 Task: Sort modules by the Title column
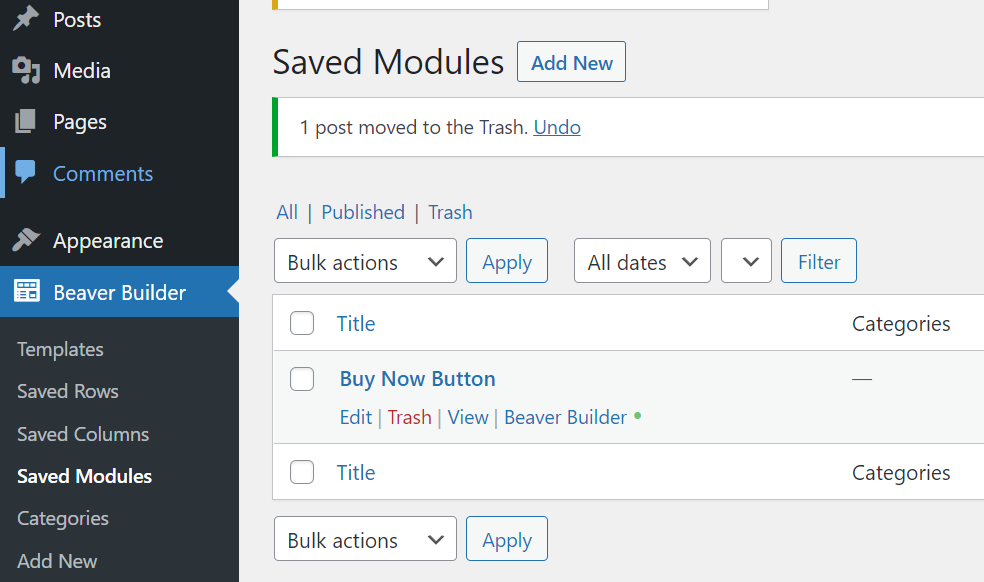pos(356,323)
